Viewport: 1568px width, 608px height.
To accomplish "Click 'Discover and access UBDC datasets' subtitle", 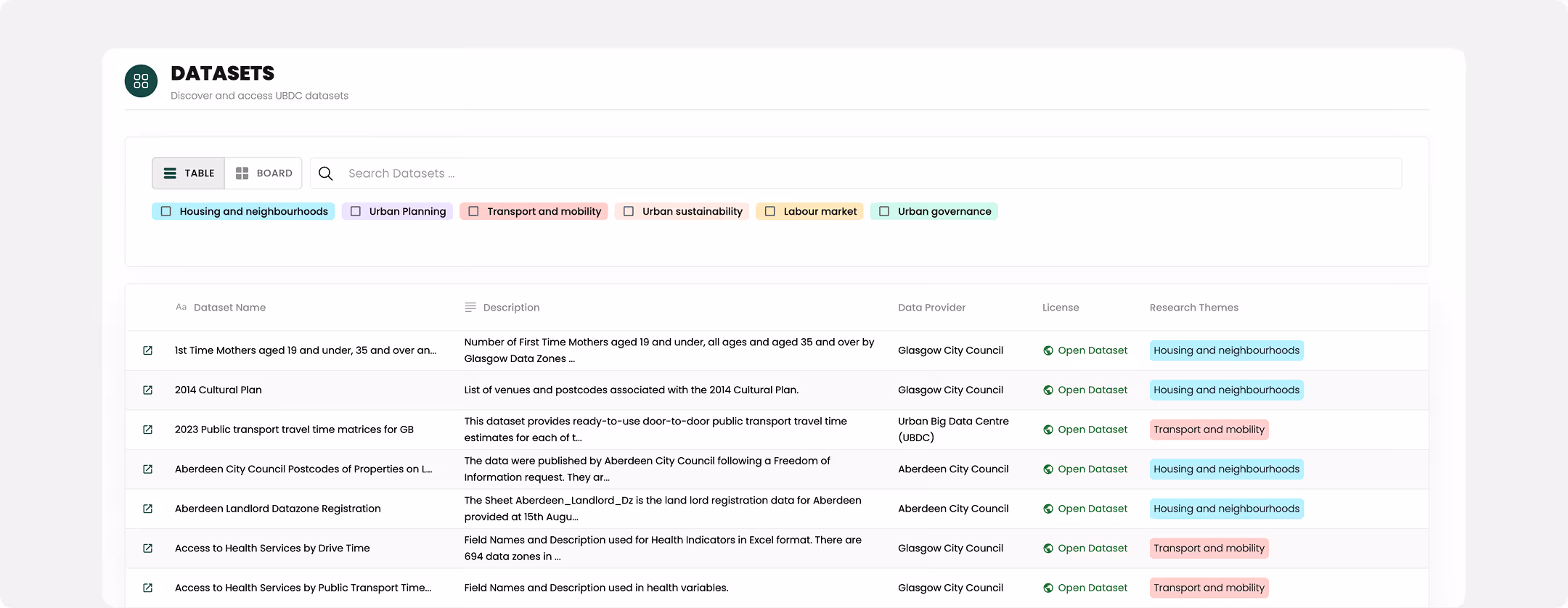I will tap(259, 96).
